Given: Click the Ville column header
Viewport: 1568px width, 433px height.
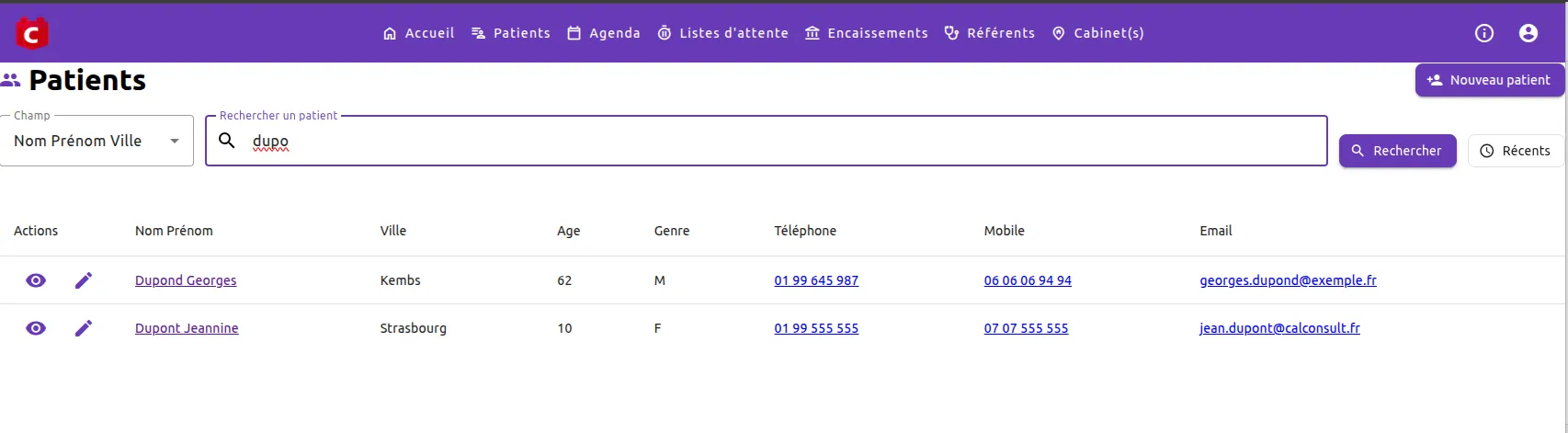Looking at the screenshot, I should pyautogui.click(x=393, y=231).
